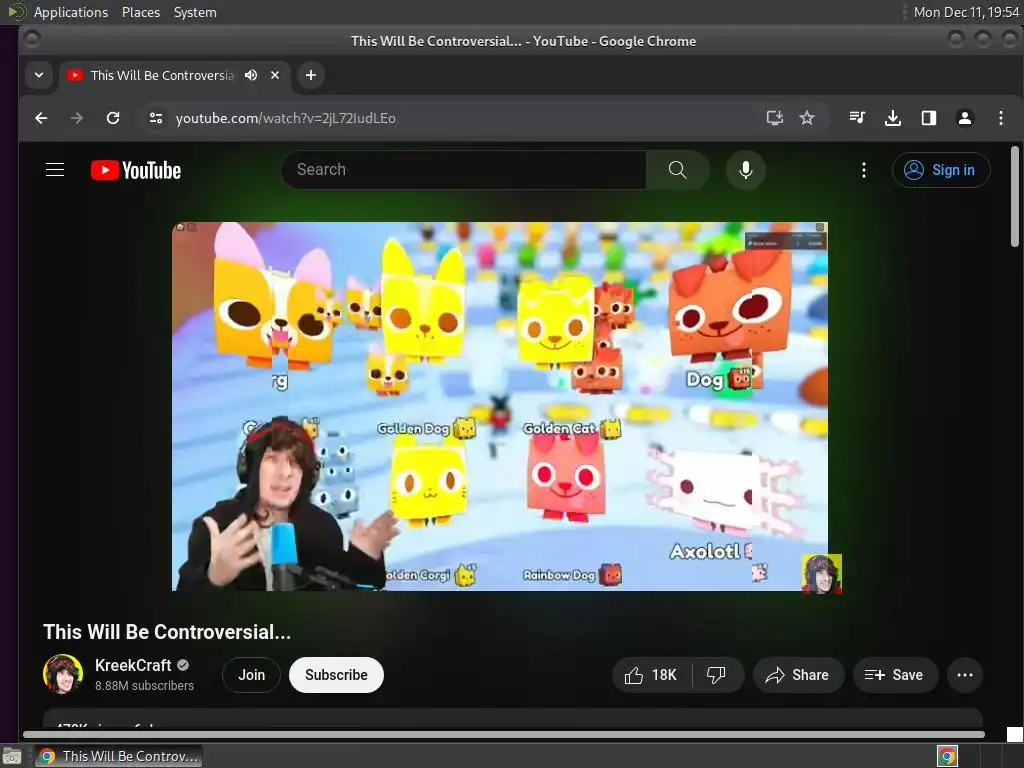
Task: Share the video
Action: point(798,675)
